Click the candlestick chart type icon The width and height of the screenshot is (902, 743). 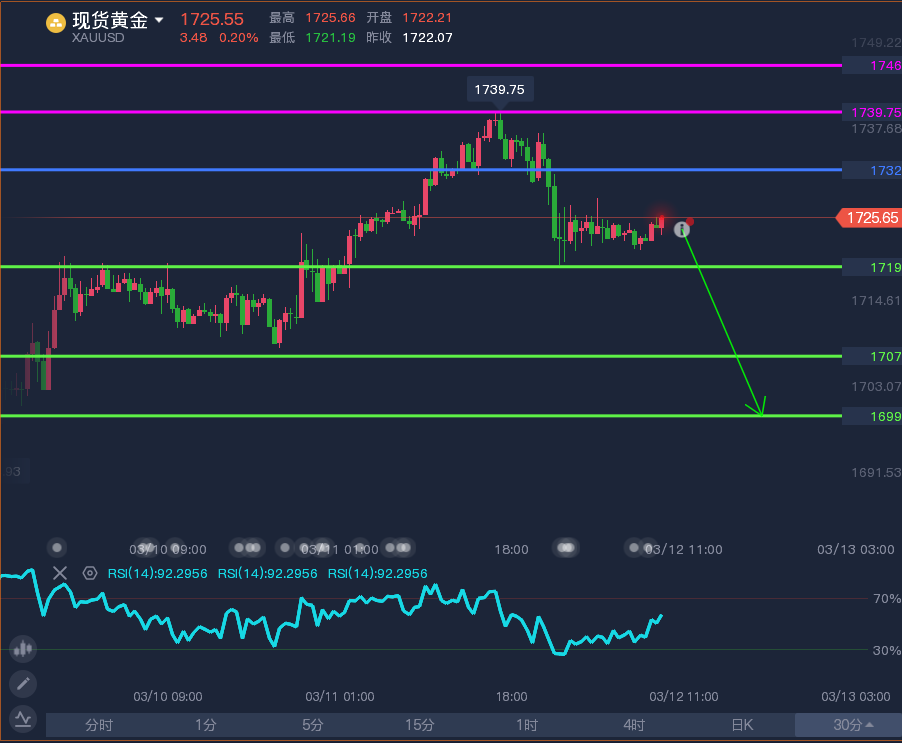(x=22, y=648)
